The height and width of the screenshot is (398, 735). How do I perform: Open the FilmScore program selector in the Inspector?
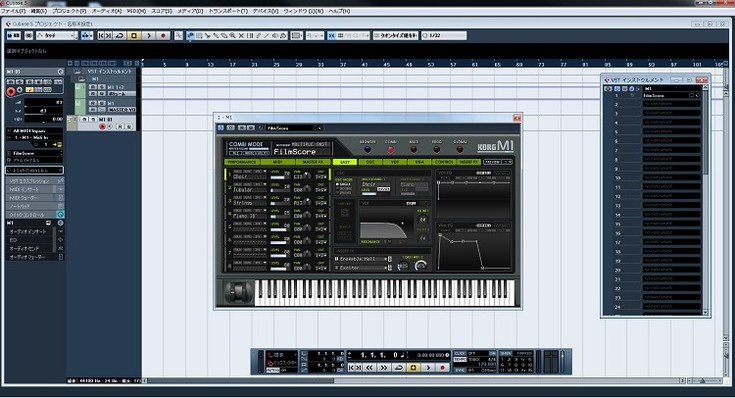click(x=34, y=153)
